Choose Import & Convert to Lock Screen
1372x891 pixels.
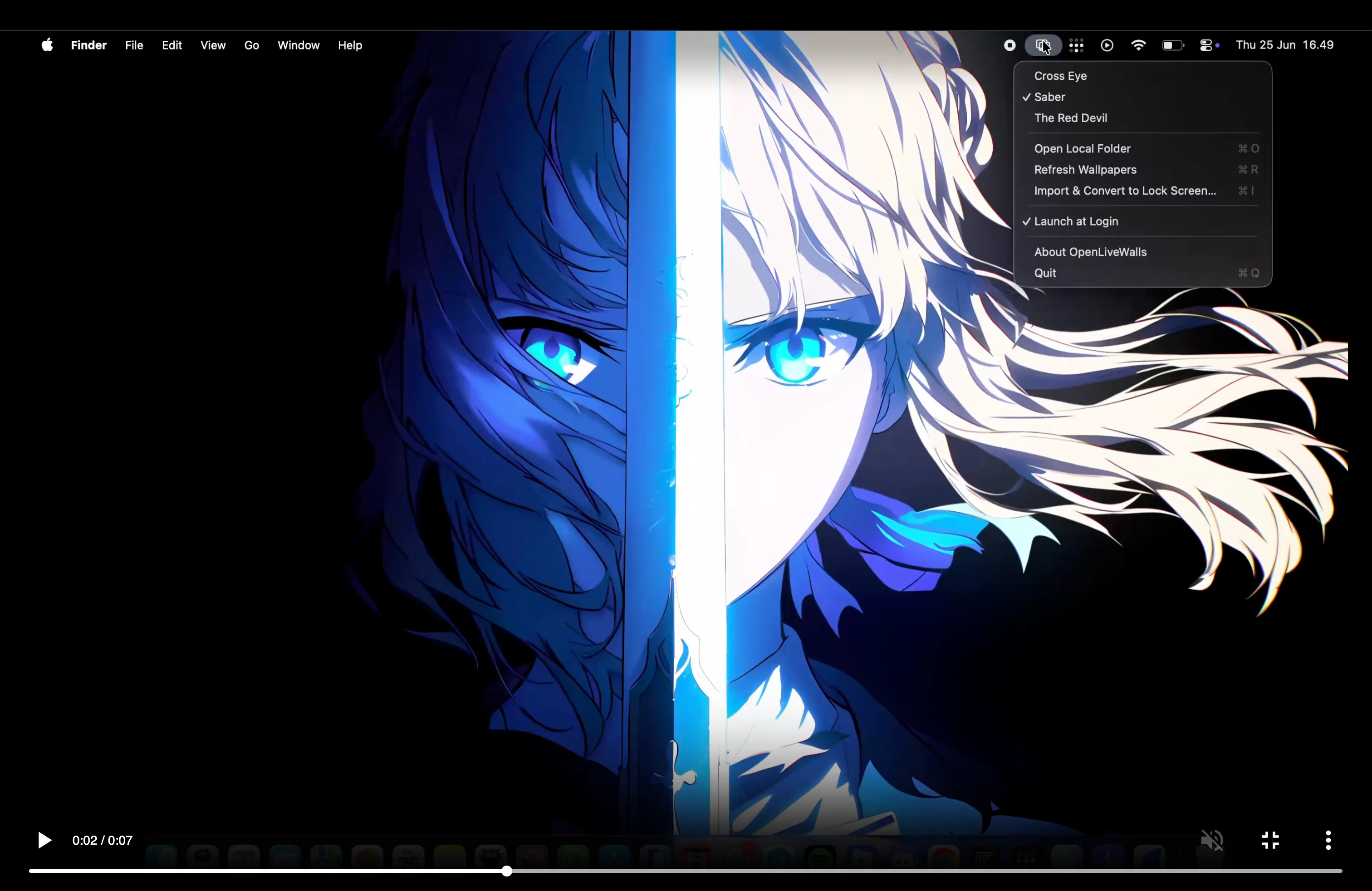pos(1142,191)
